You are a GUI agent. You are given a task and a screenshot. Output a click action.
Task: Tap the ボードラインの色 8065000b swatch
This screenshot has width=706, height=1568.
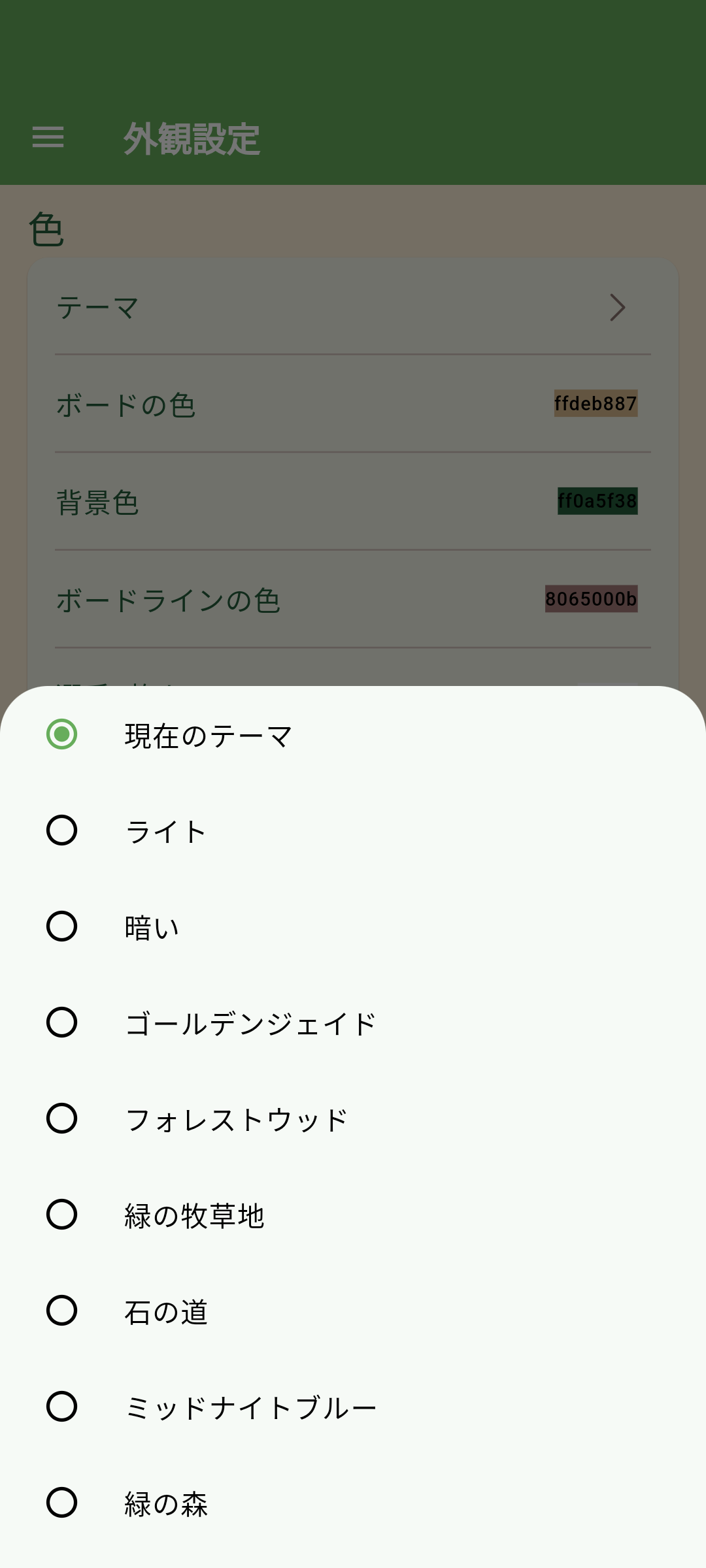591,599
